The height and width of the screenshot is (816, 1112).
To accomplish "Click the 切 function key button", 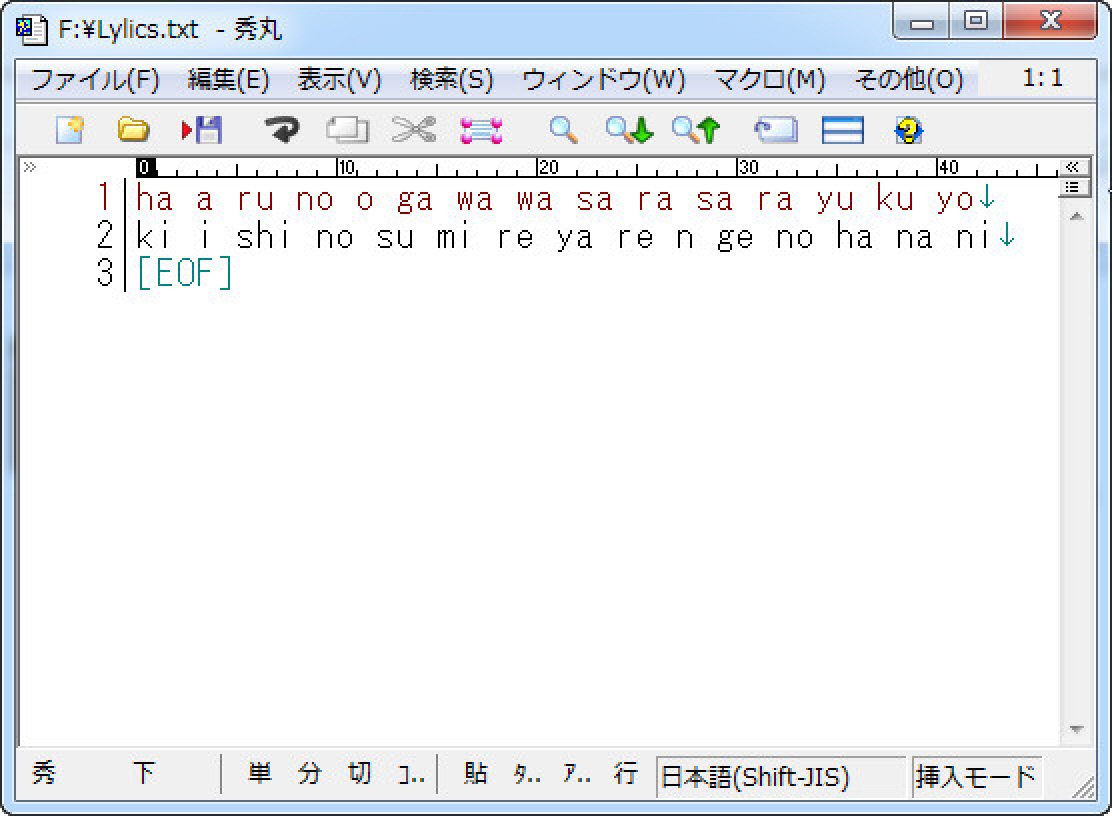I will (360, 773).
